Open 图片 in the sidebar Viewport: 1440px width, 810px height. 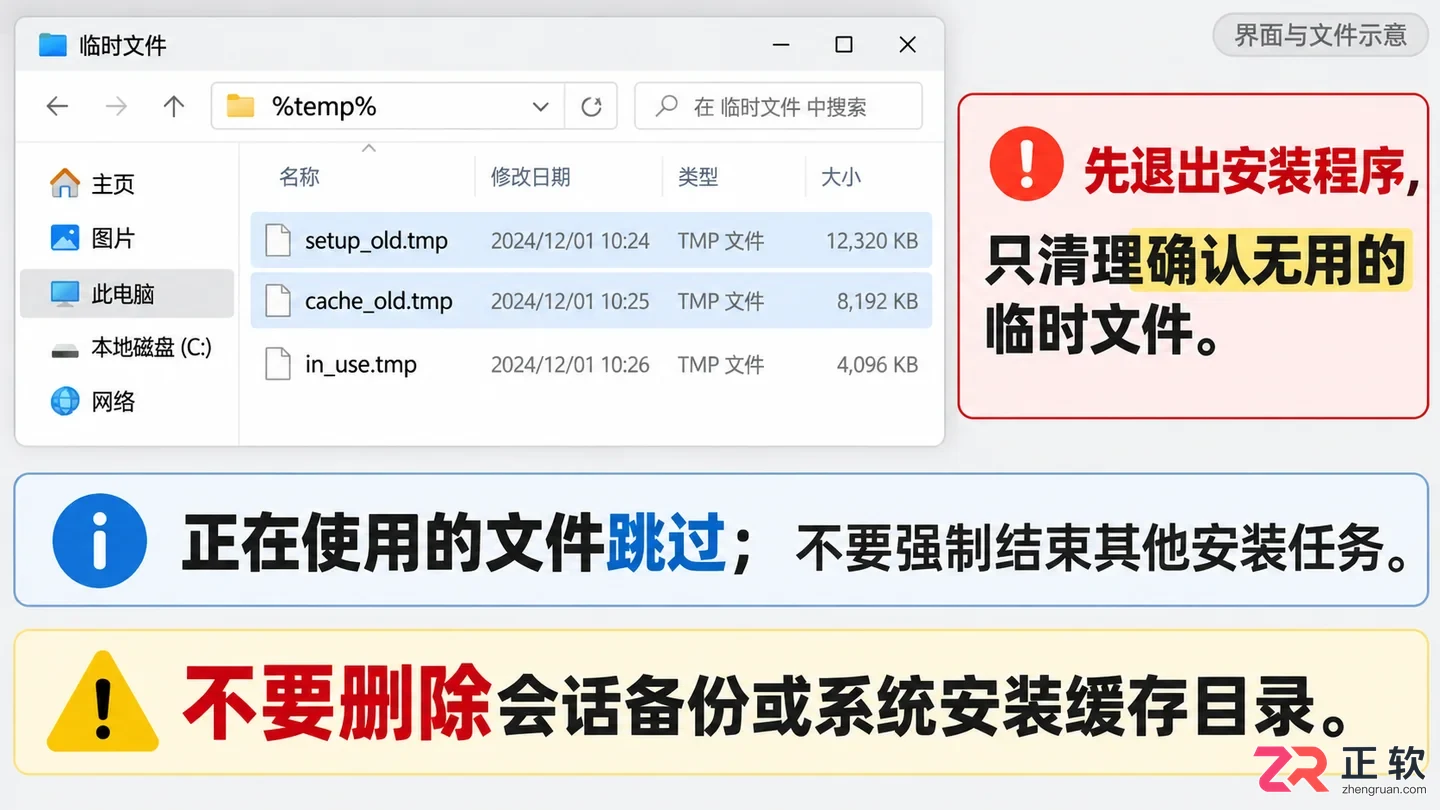pos(126,238)
